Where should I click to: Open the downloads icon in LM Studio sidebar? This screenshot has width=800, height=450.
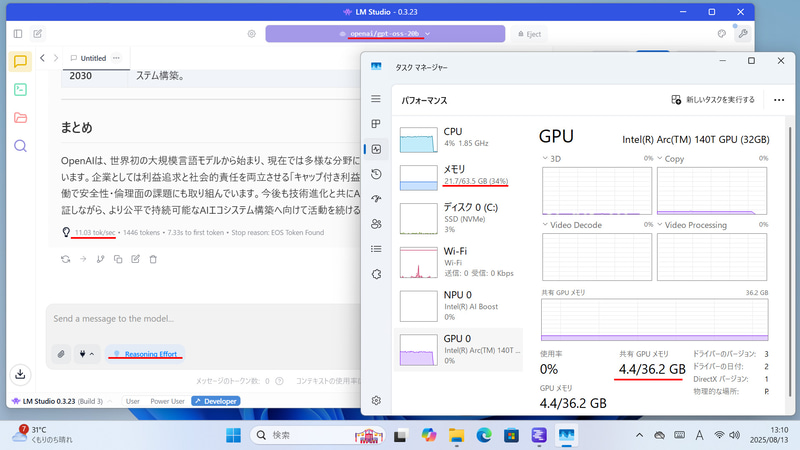coord(20,374)
